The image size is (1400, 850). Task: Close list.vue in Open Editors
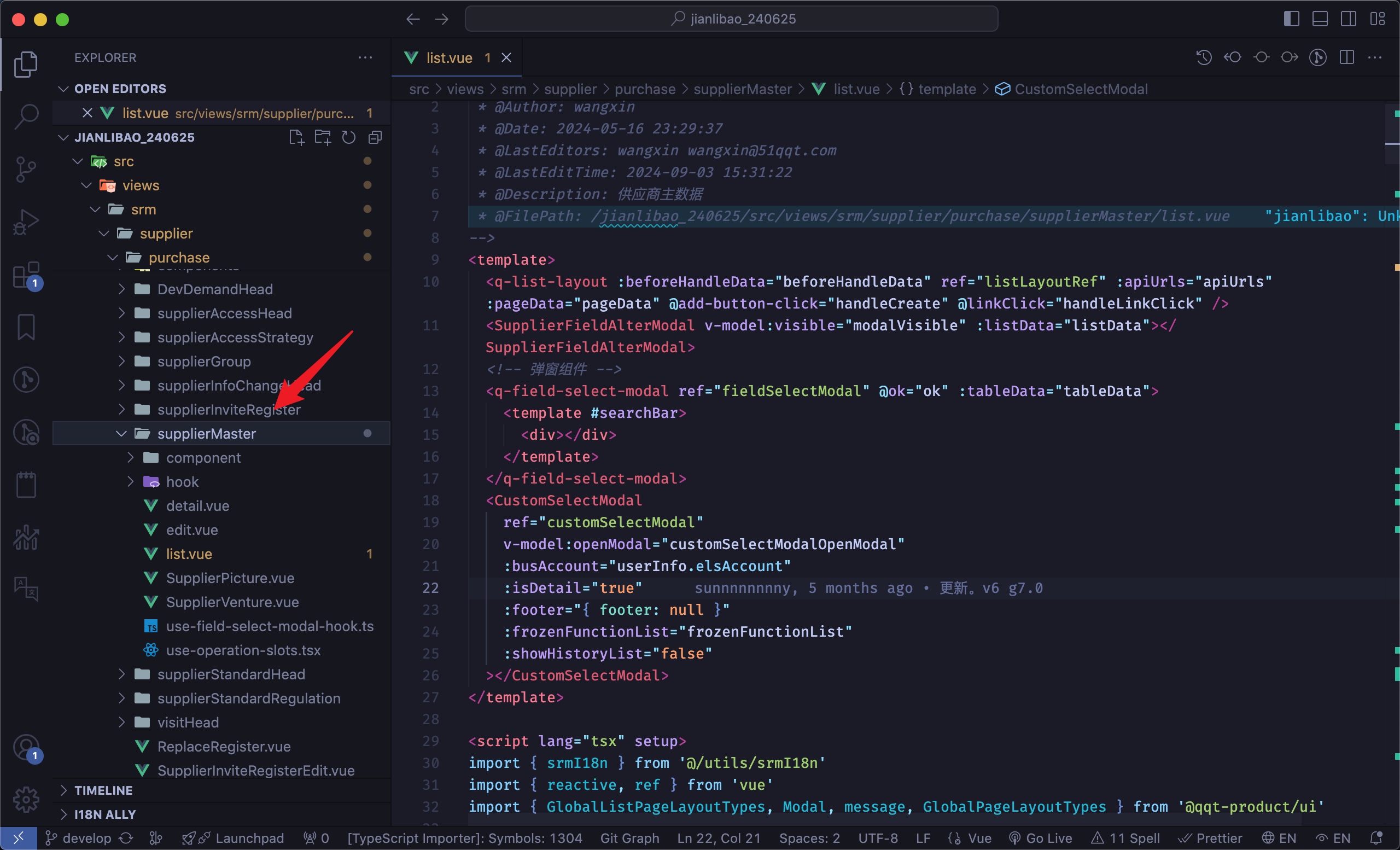pos(87,113)
